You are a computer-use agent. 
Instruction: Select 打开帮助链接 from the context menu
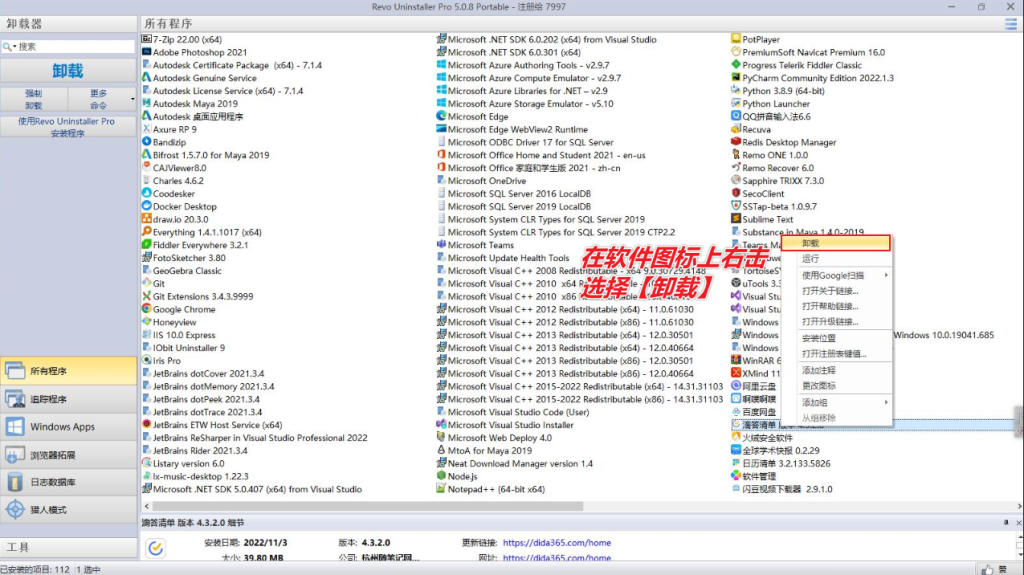pos(837,306)
